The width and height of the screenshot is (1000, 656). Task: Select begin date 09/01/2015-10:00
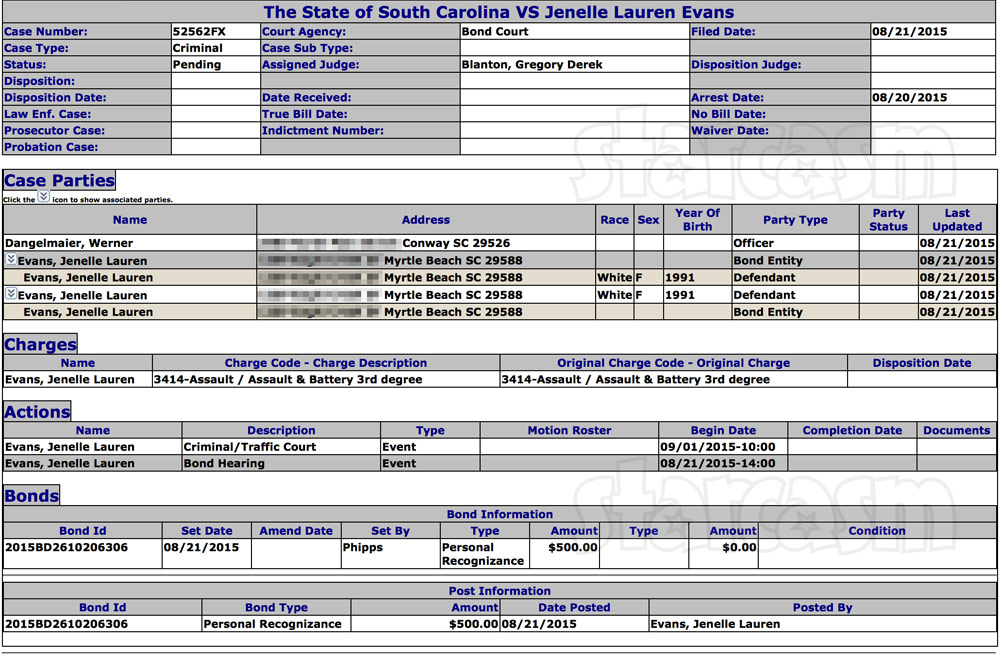pyautogui.click(x=717, y=447)
